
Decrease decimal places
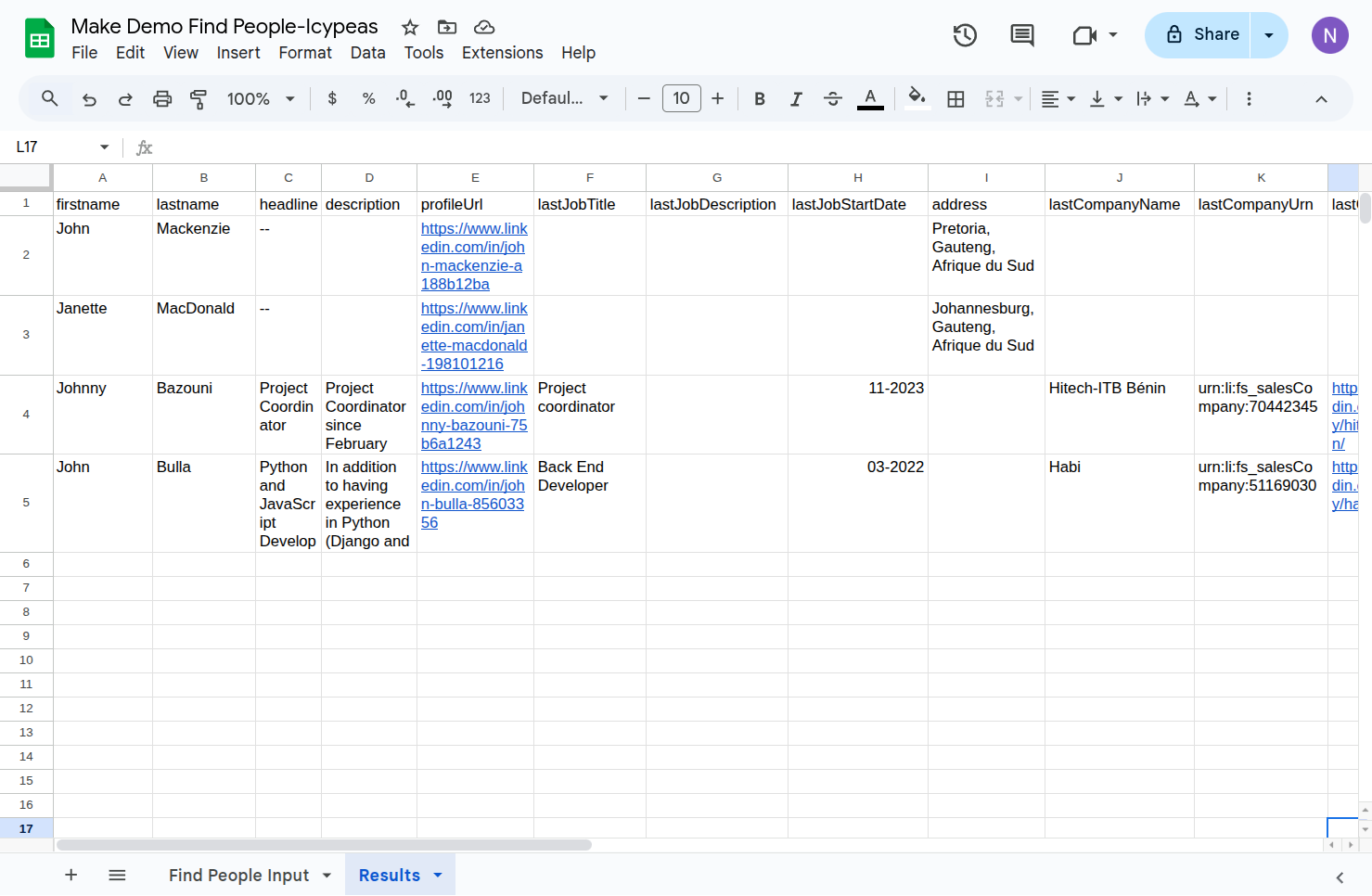(405, 98)
